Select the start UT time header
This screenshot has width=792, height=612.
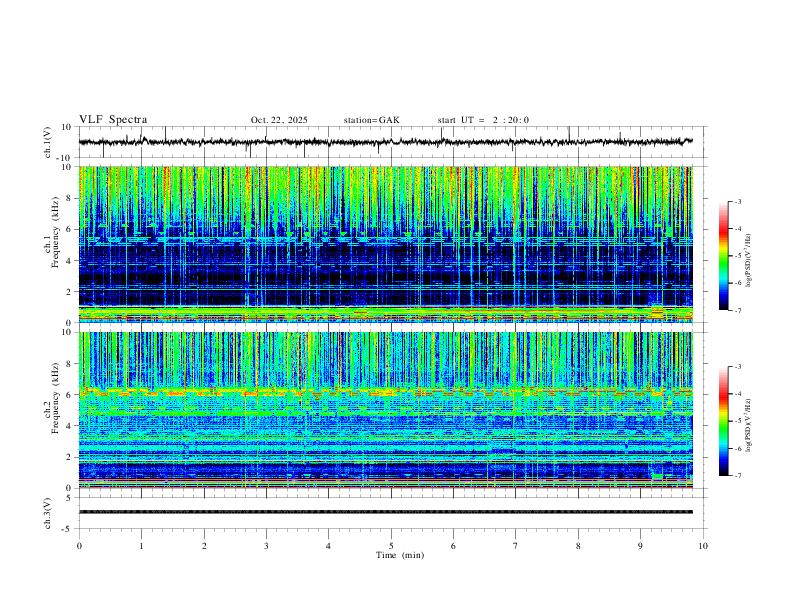tap(483, 120)
